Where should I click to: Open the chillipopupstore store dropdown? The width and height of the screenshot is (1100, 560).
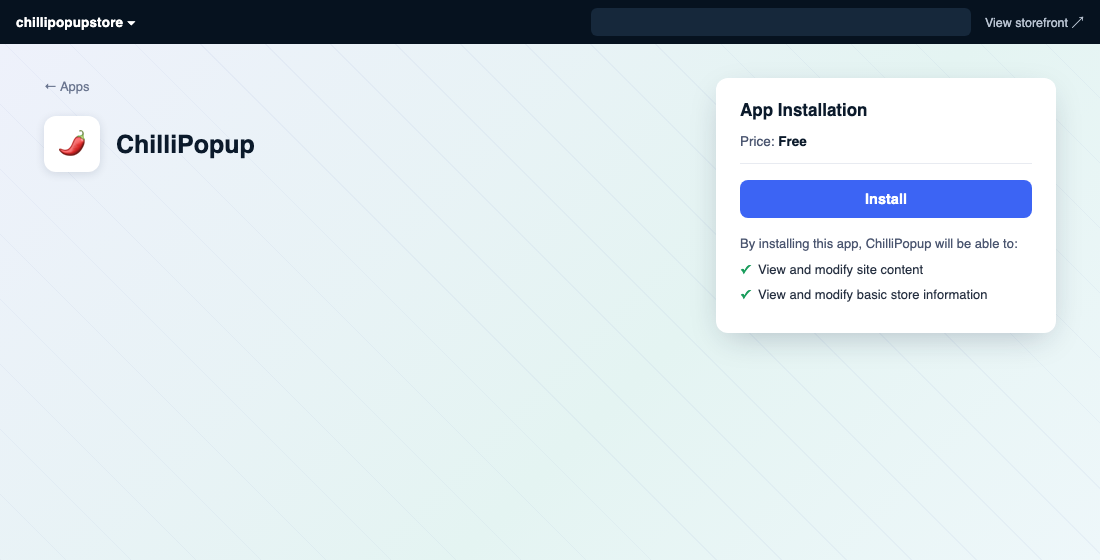(75, 22)
